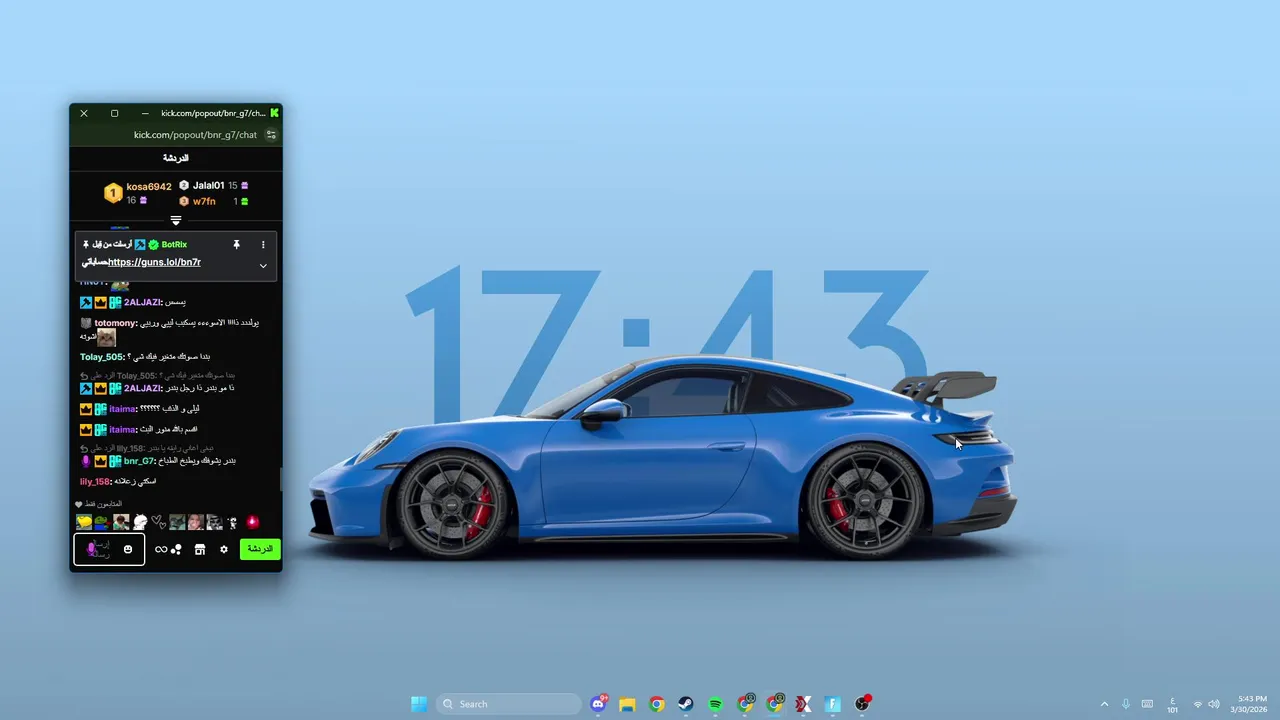Open Steam from the taskbar
This screenshot has height=720, width=1280.
pos(685,704)
